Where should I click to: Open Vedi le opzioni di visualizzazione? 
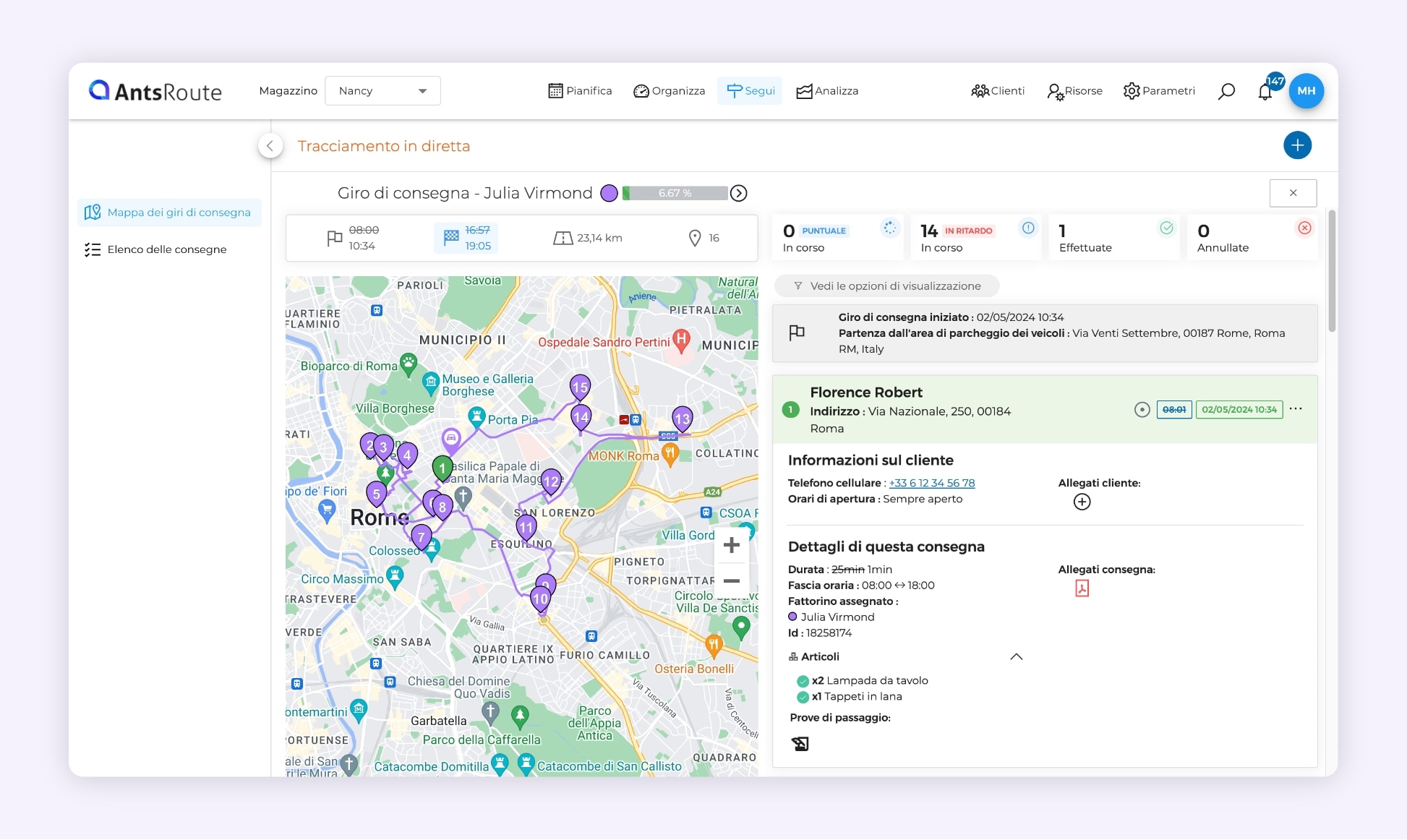tap(886, 286)
